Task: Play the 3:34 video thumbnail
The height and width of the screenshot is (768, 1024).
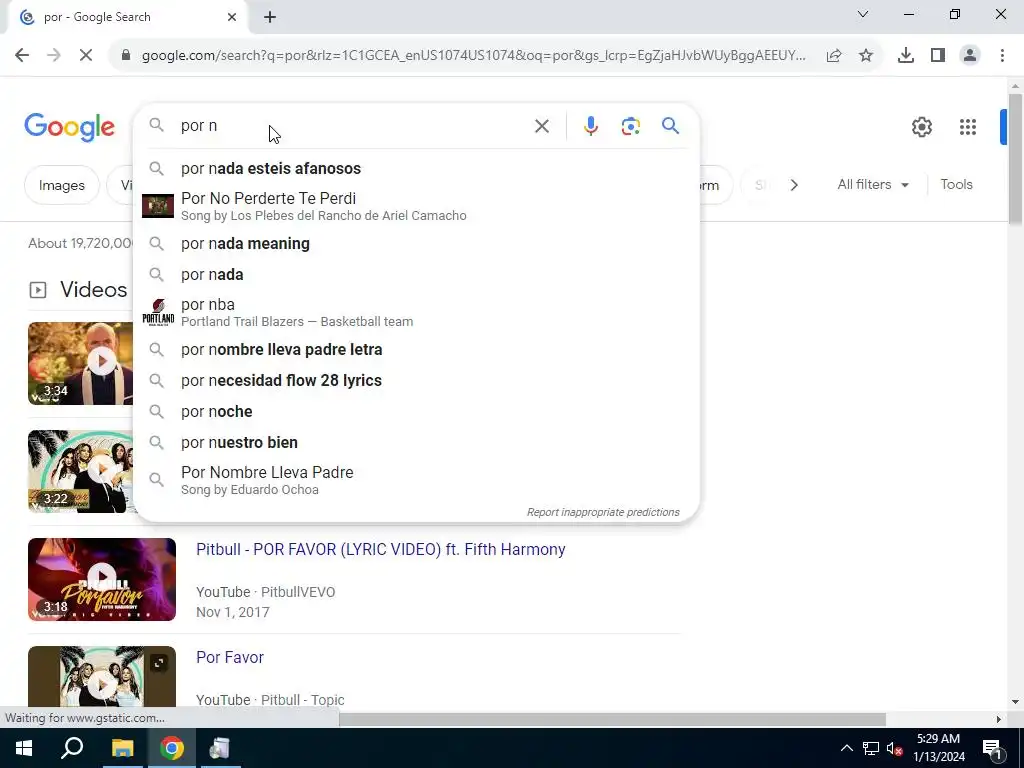Action: point(80,363)
